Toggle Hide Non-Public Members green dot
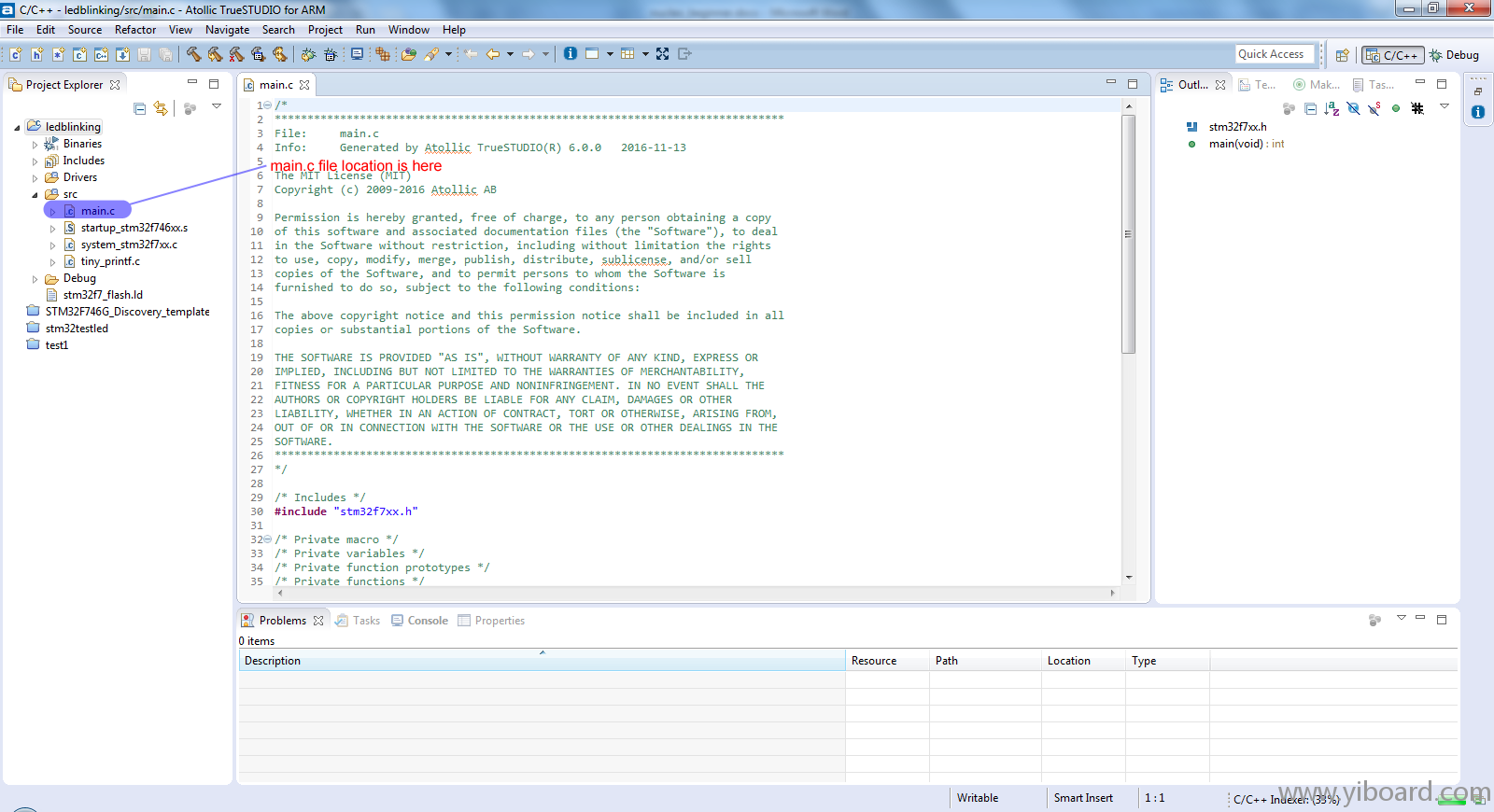 click(1396, 108)
